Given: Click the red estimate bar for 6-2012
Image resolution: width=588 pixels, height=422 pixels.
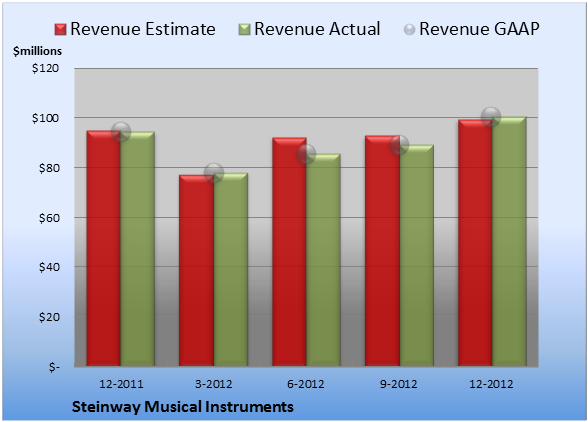Looking at the screenshot, I should (x=289, y=252).
